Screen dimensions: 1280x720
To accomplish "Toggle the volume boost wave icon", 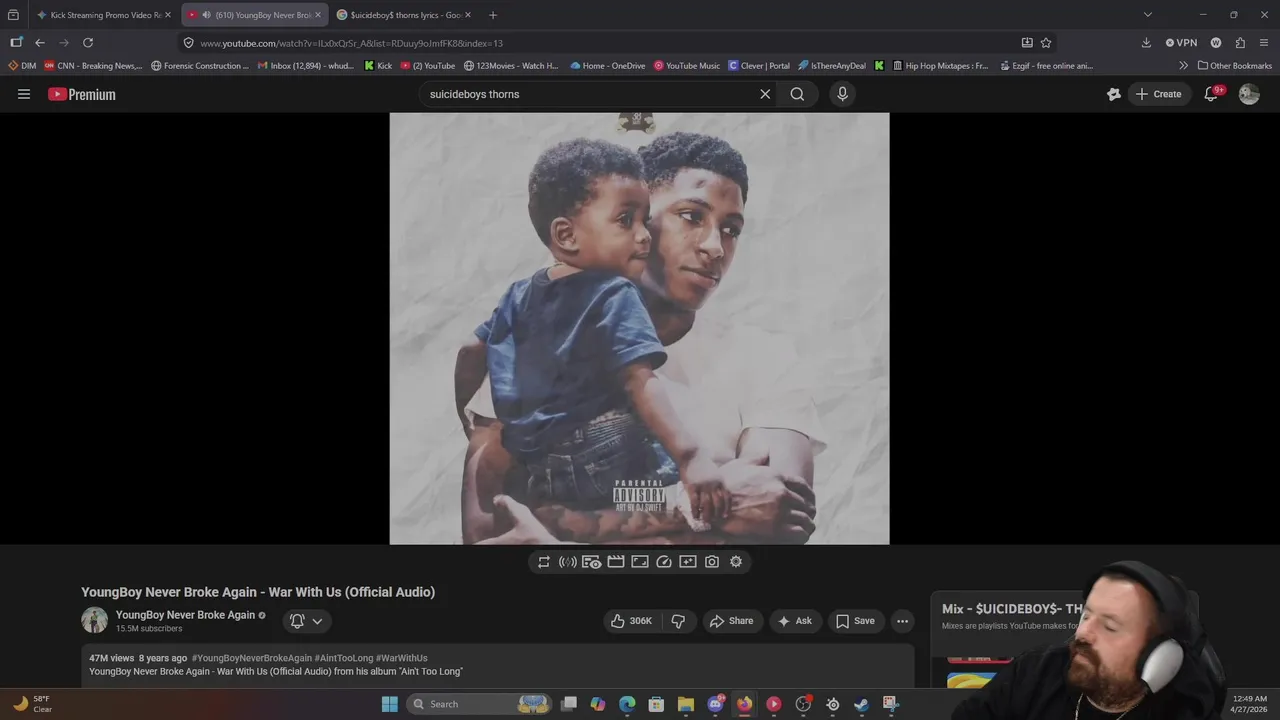I will tap(568, 562).
